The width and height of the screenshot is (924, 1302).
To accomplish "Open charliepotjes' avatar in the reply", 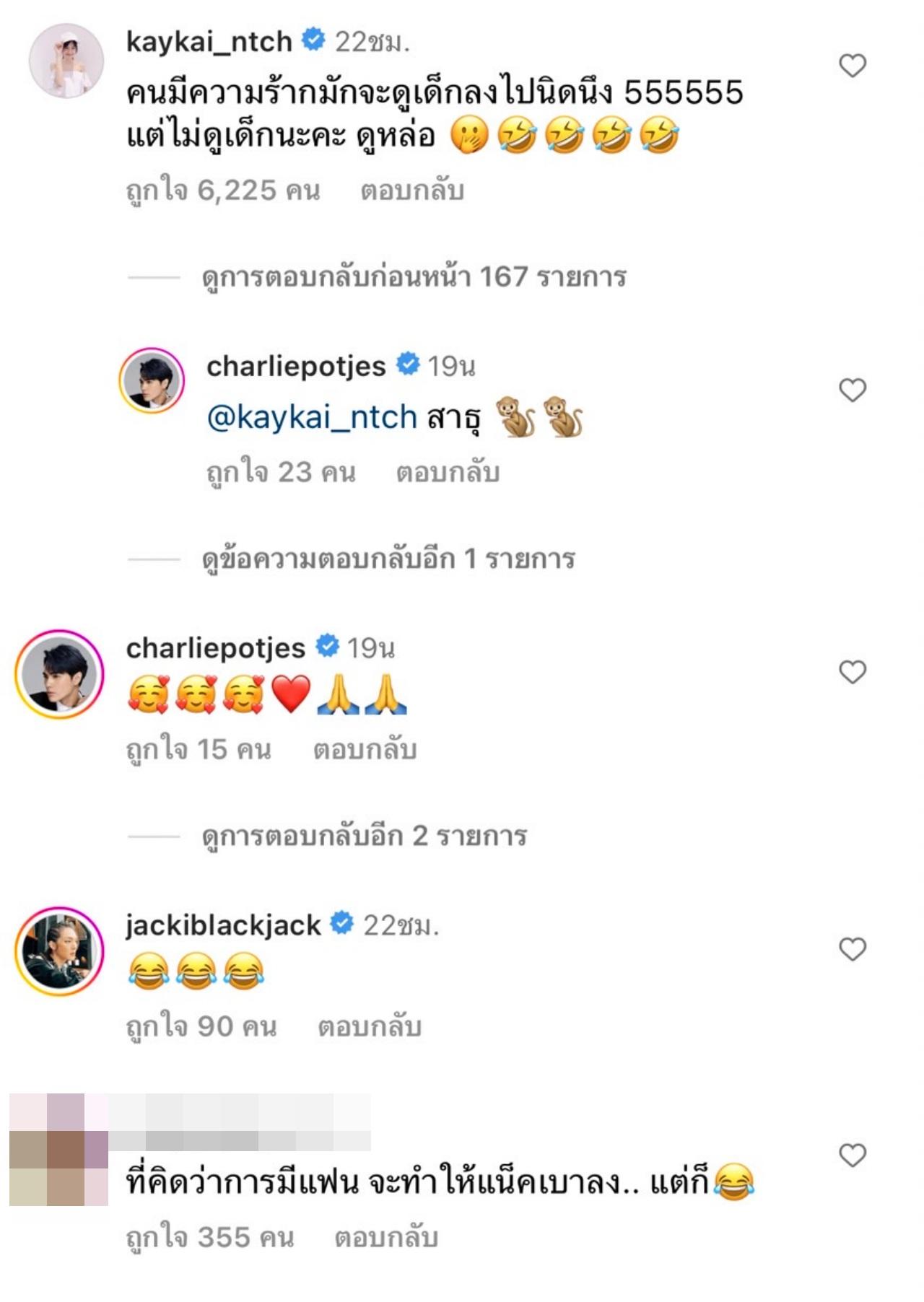I will click(x=152, y=380).
